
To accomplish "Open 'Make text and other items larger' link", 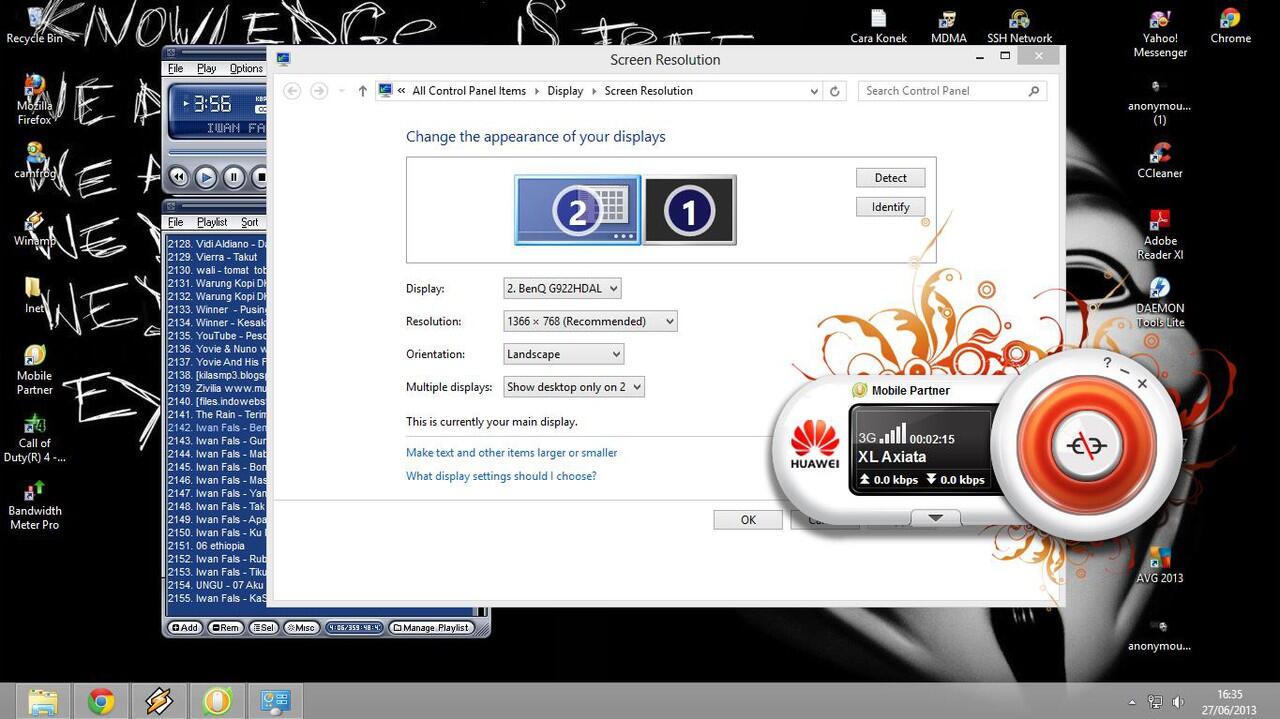I will (512, 453).
